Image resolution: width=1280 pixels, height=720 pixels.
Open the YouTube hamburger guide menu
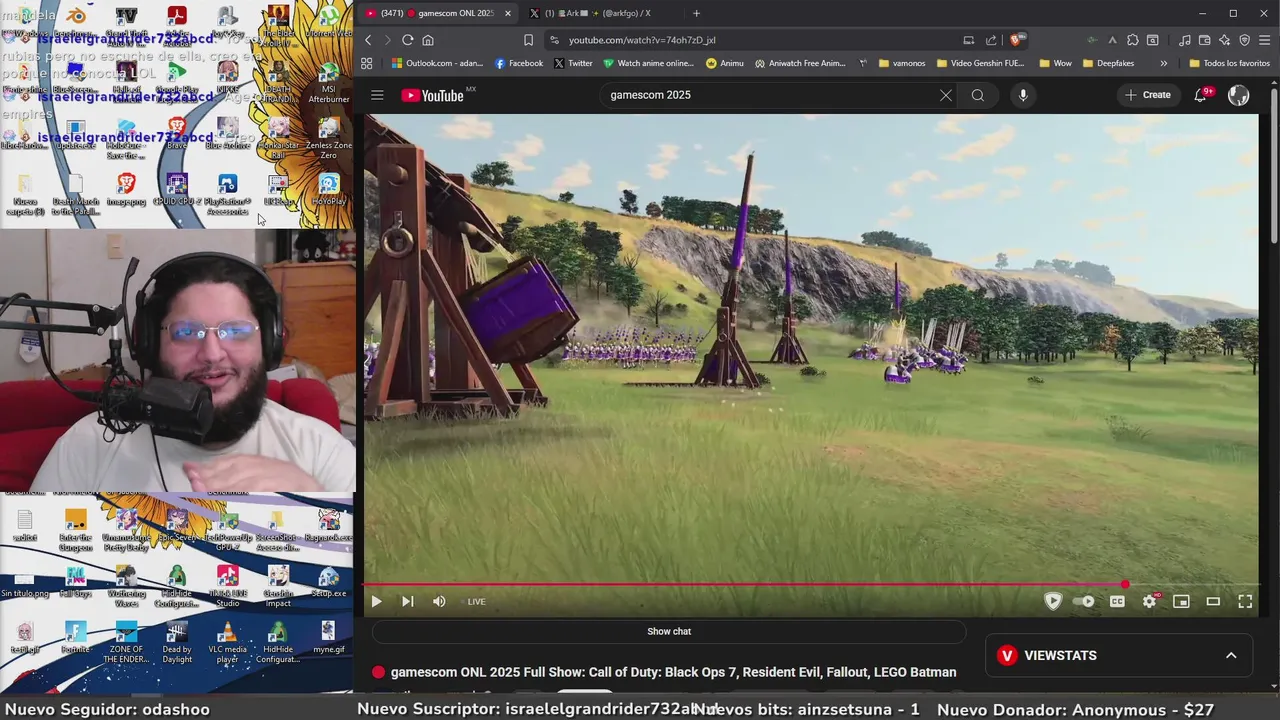pyautogui.click(x=377, y=95)
